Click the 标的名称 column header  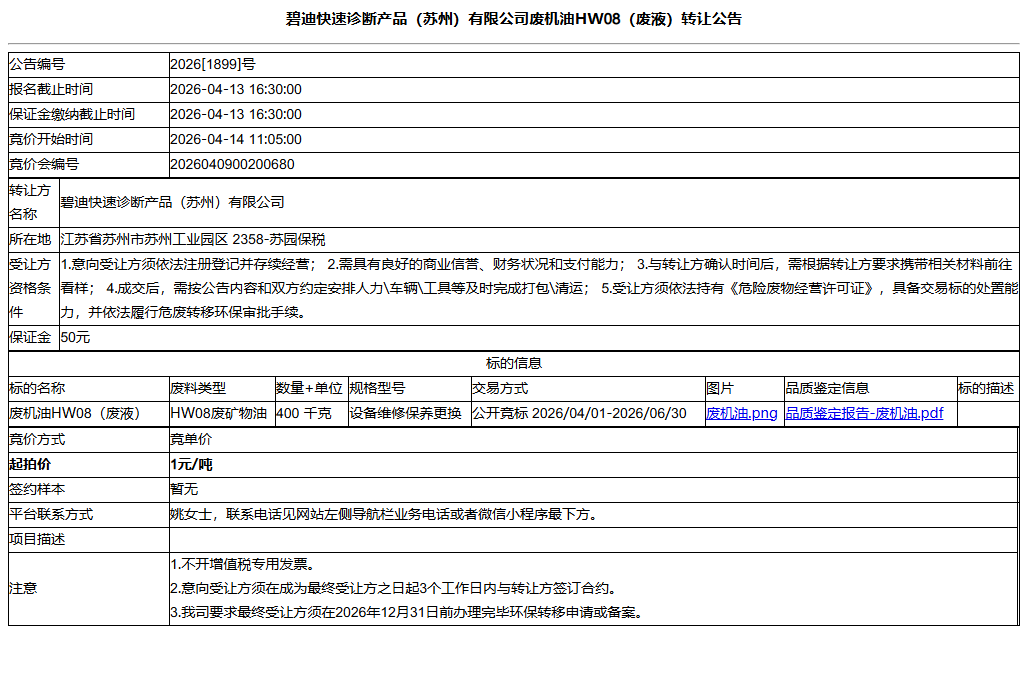(x=37, y=388)
